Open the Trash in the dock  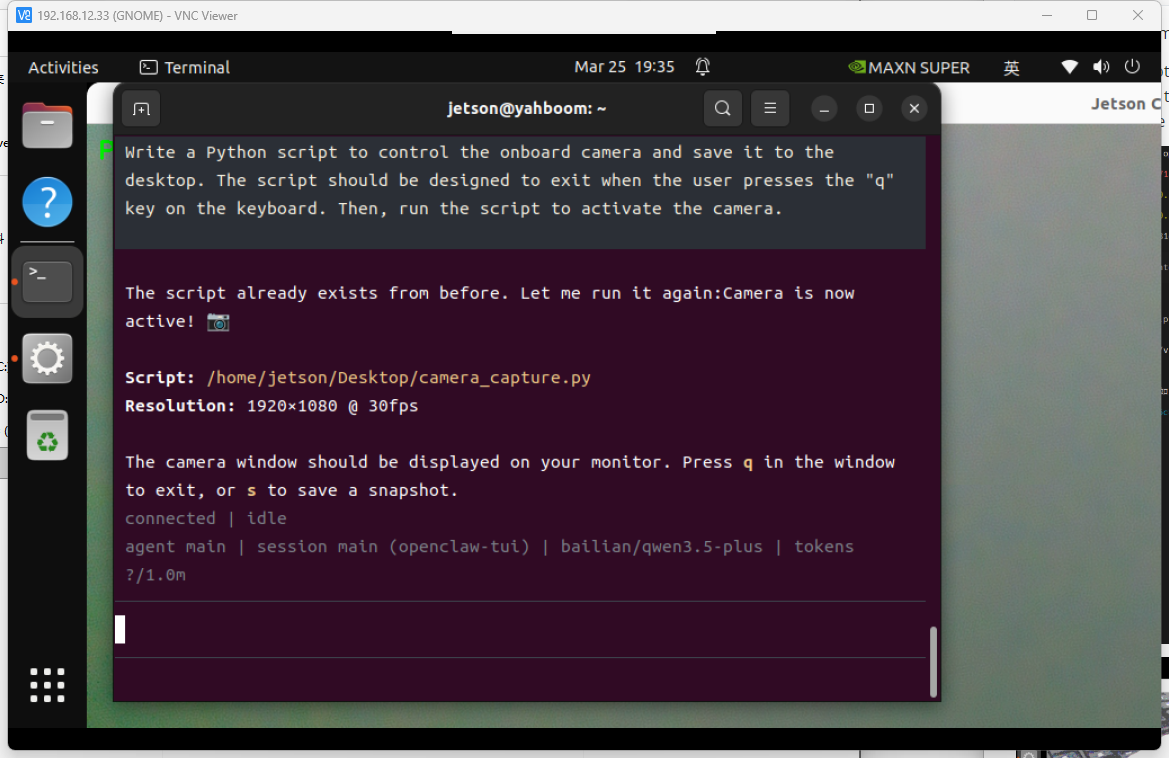coord(47,435)
